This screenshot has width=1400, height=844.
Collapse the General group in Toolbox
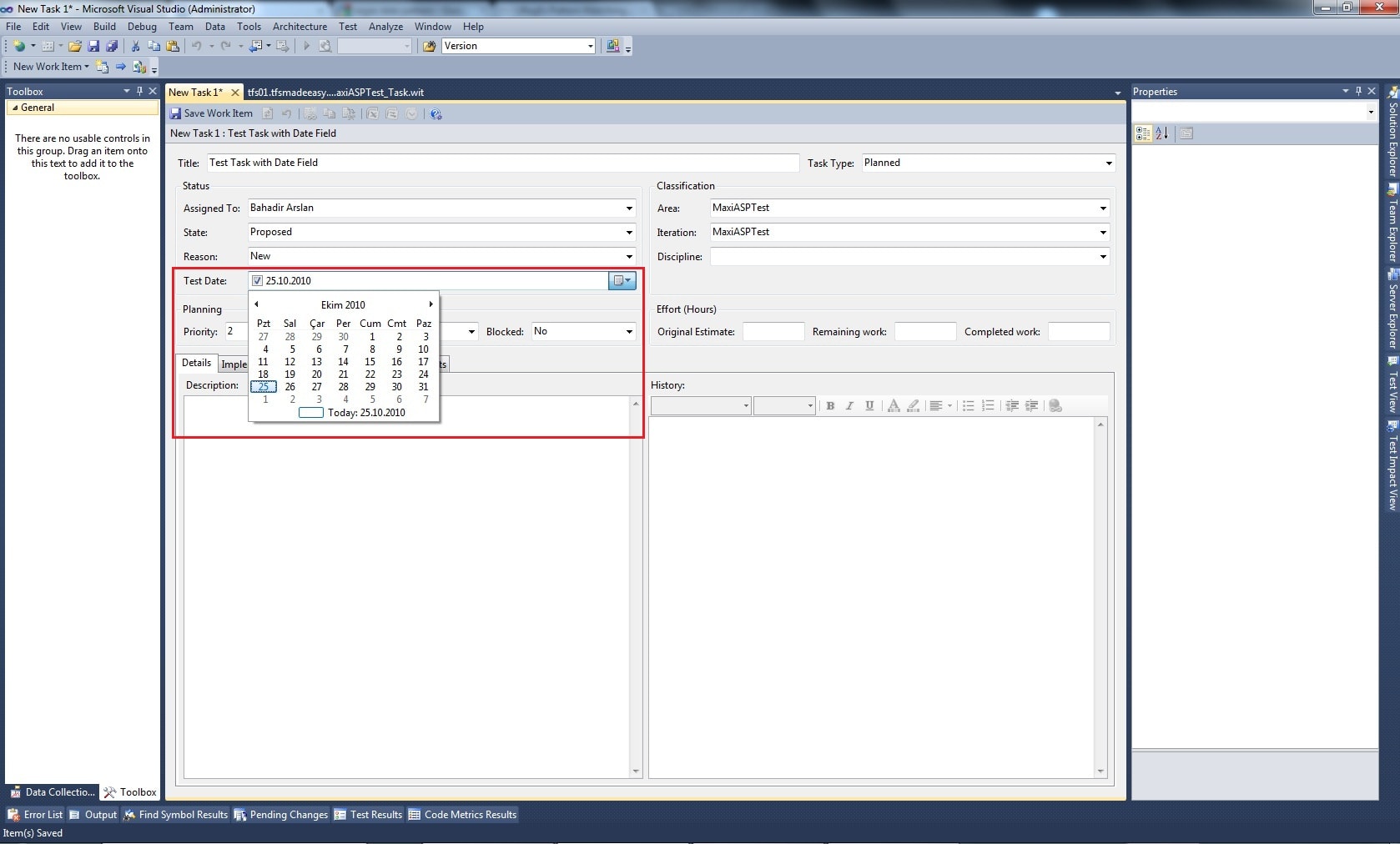[x=14, y=108]
